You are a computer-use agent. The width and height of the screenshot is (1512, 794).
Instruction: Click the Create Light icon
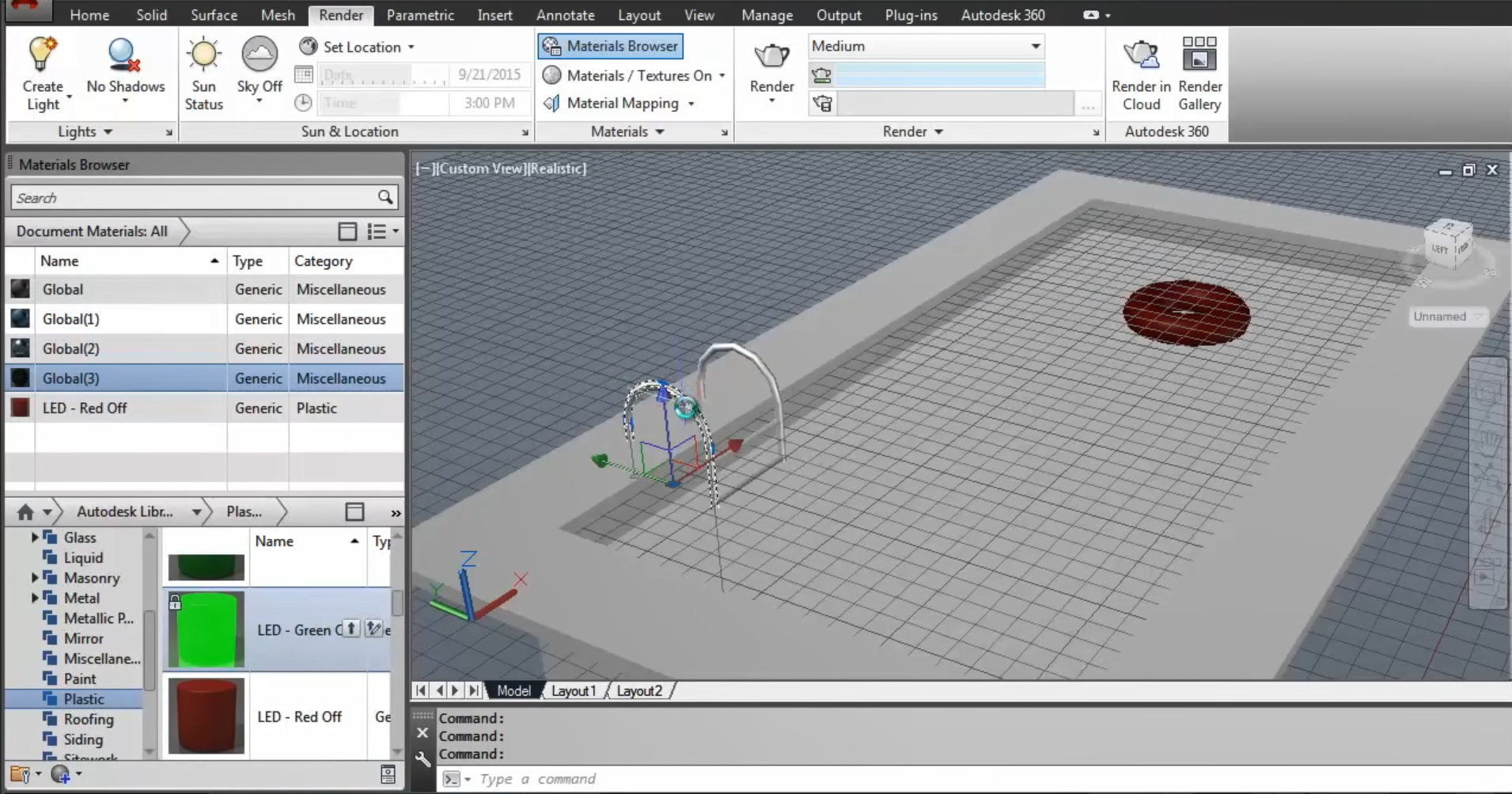click(43, 54)
